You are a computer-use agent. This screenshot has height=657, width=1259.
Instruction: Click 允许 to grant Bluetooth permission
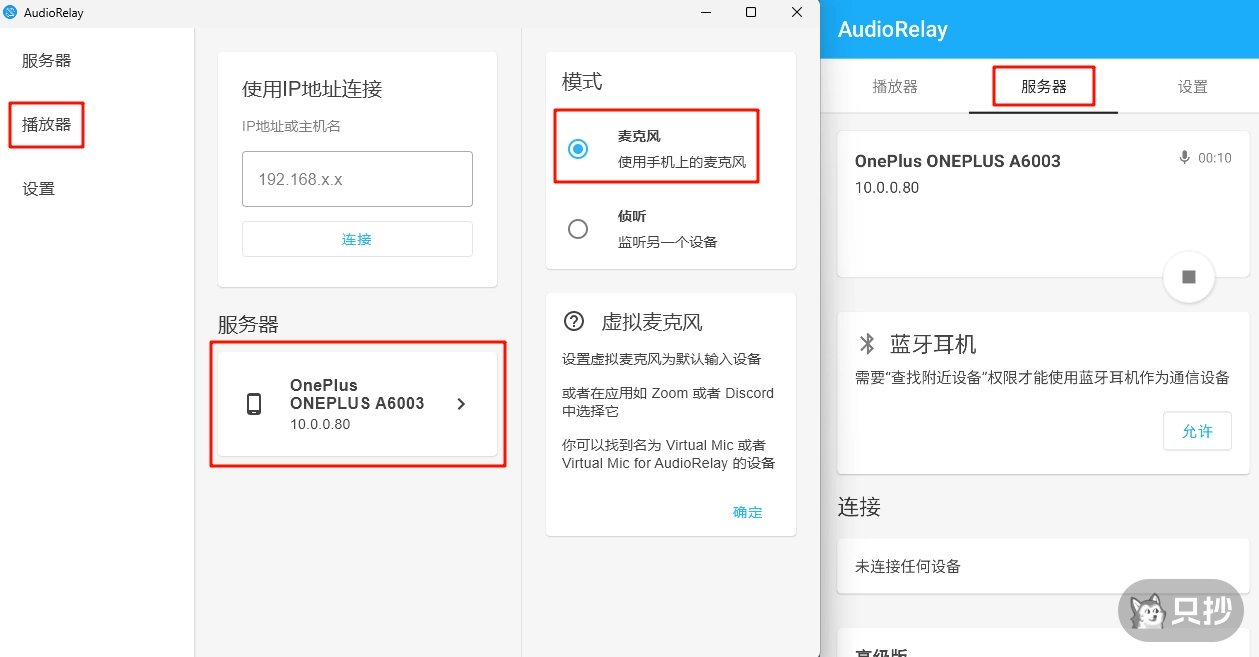pyautogui.click(x=1197, y=431)
